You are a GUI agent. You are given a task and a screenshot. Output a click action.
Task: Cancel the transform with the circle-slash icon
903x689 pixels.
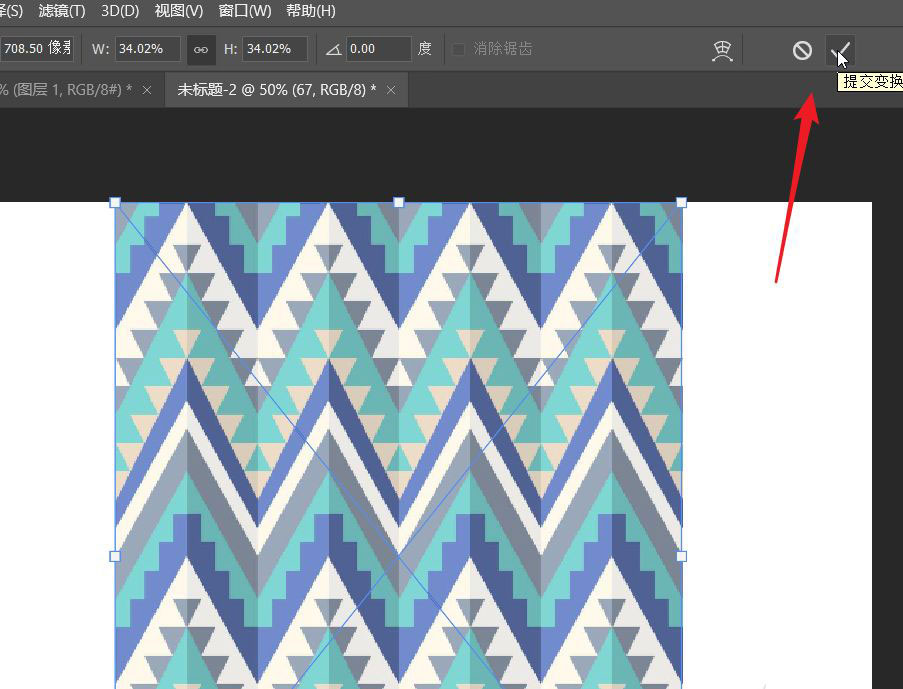coord(802,50)
